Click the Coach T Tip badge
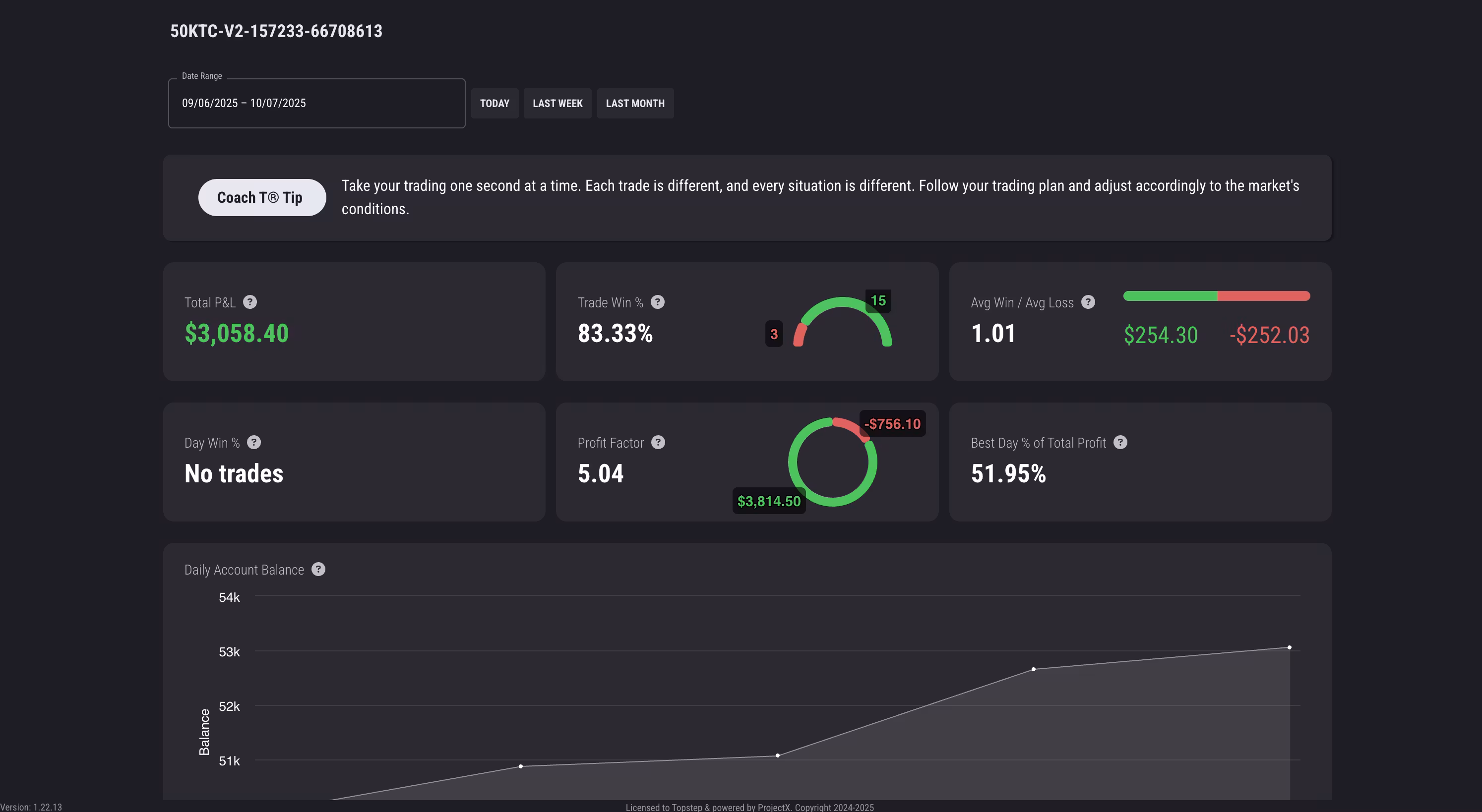1482x812 pixels. point(262,197)
